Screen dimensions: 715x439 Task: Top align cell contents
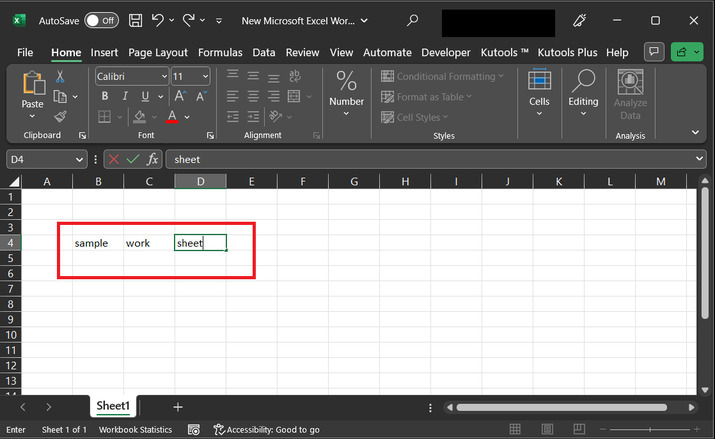click(233, 74)
